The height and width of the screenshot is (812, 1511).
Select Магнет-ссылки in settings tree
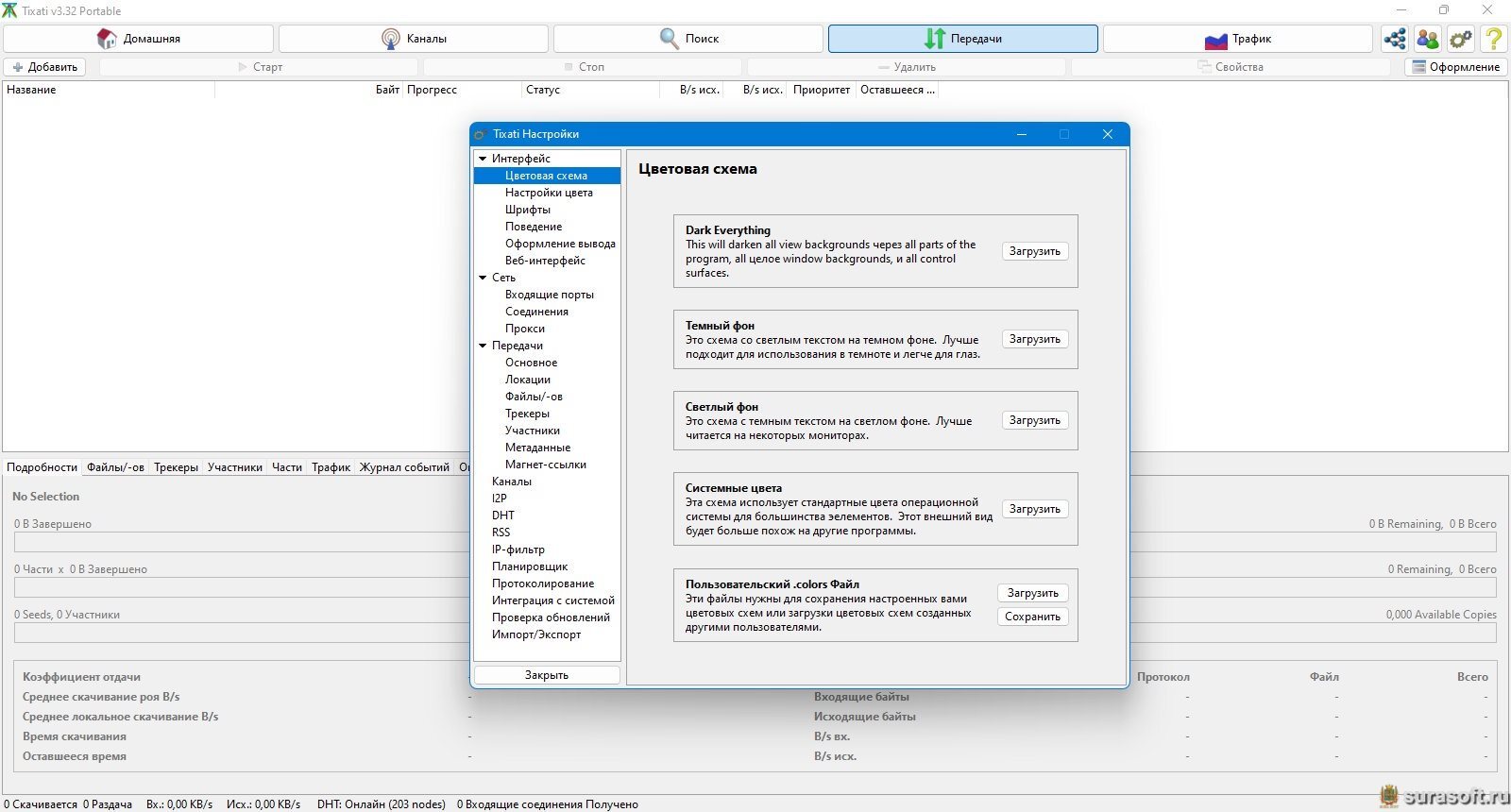coord(546,465)
